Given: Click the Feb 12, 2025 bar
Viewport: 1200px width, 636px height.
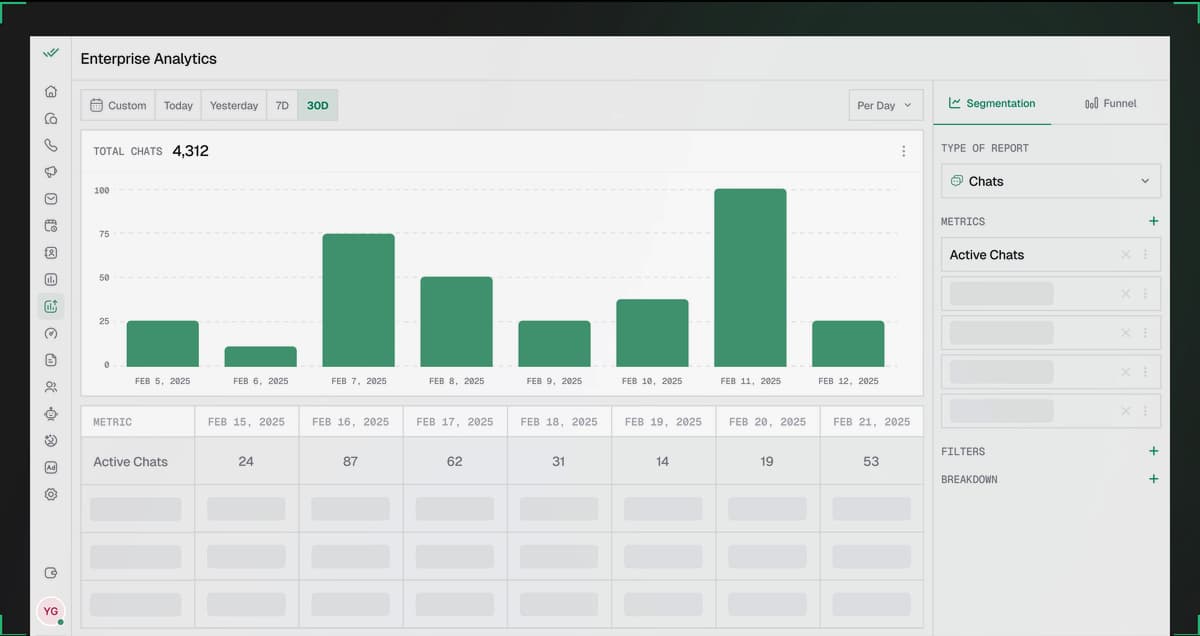Looking at the screenshot, I should (848, 343).
